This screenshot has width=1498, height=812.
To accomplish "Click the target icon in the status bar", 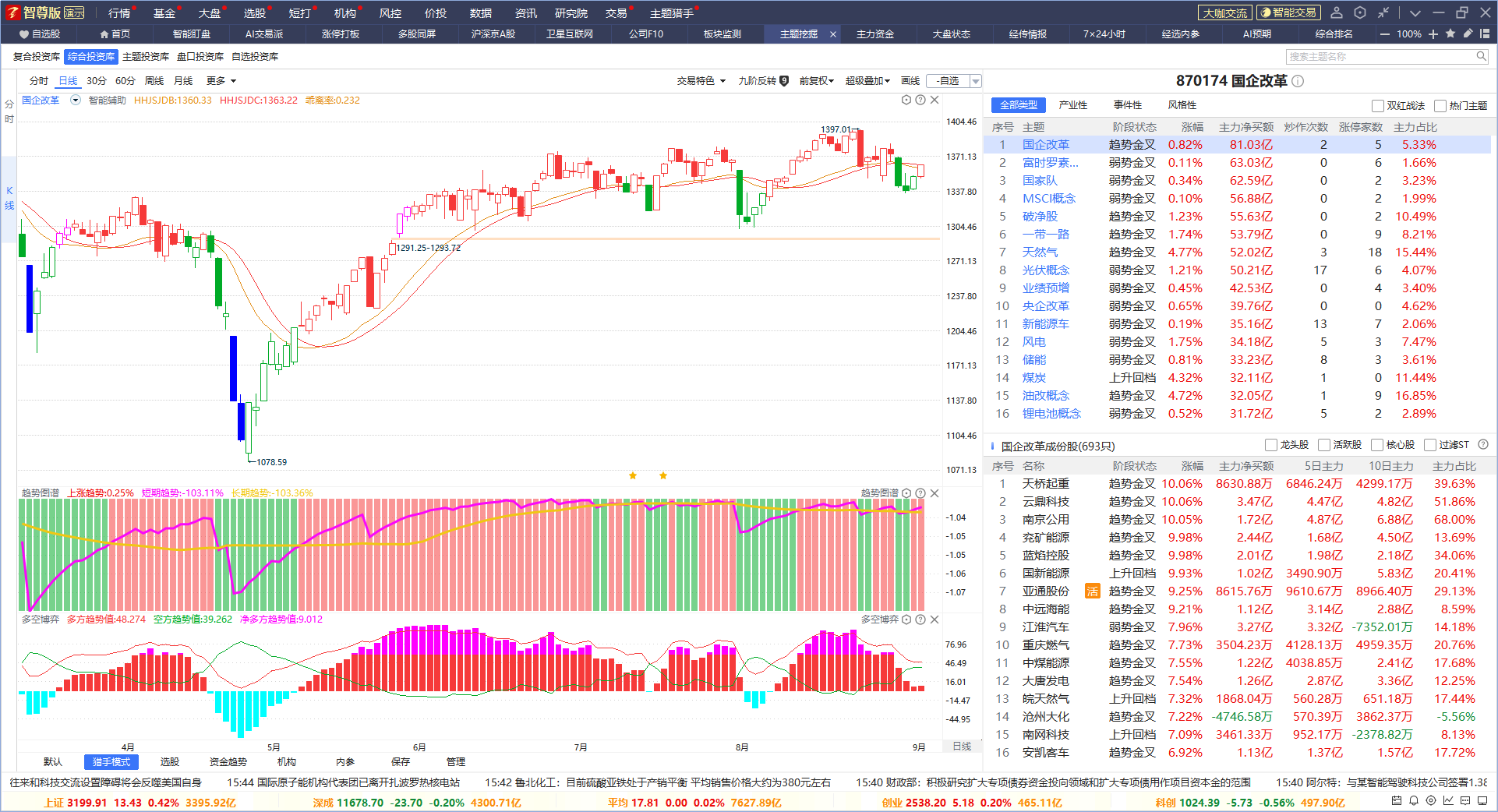I will [x=1431, y=801].
